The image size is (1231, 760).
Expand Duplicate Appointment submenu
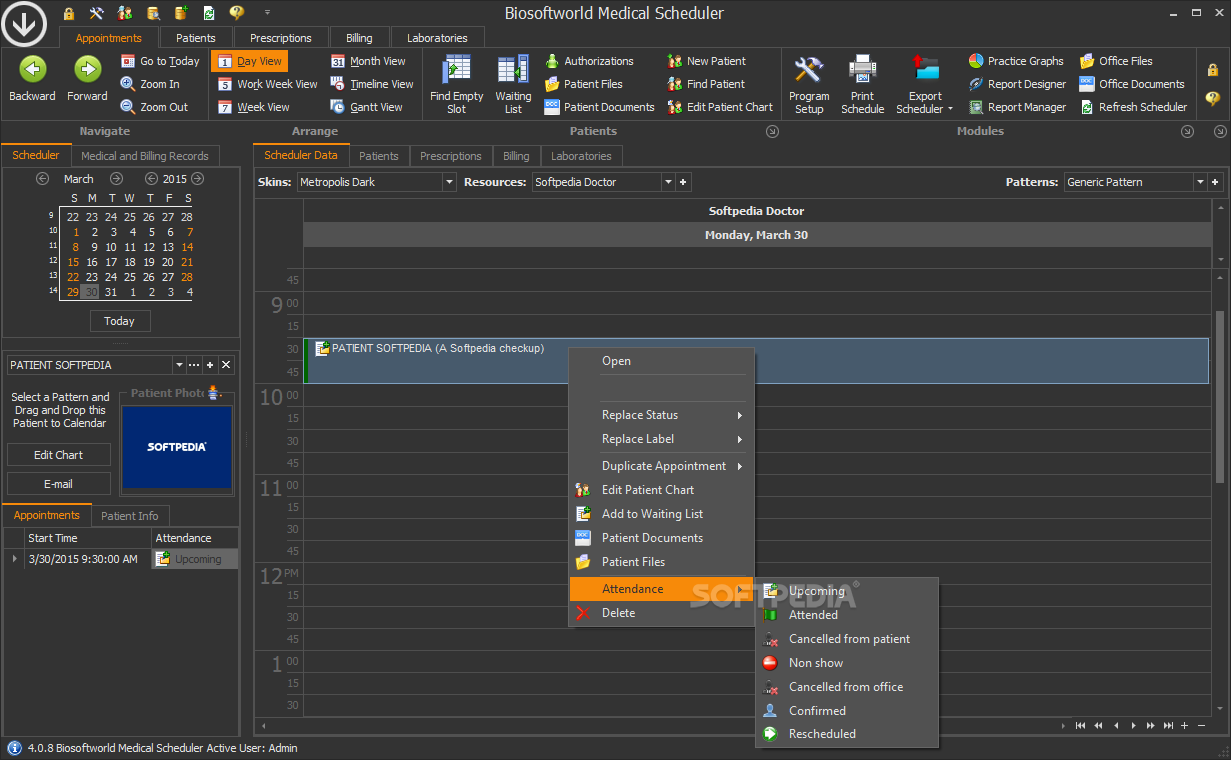click(x=661, y=466)
